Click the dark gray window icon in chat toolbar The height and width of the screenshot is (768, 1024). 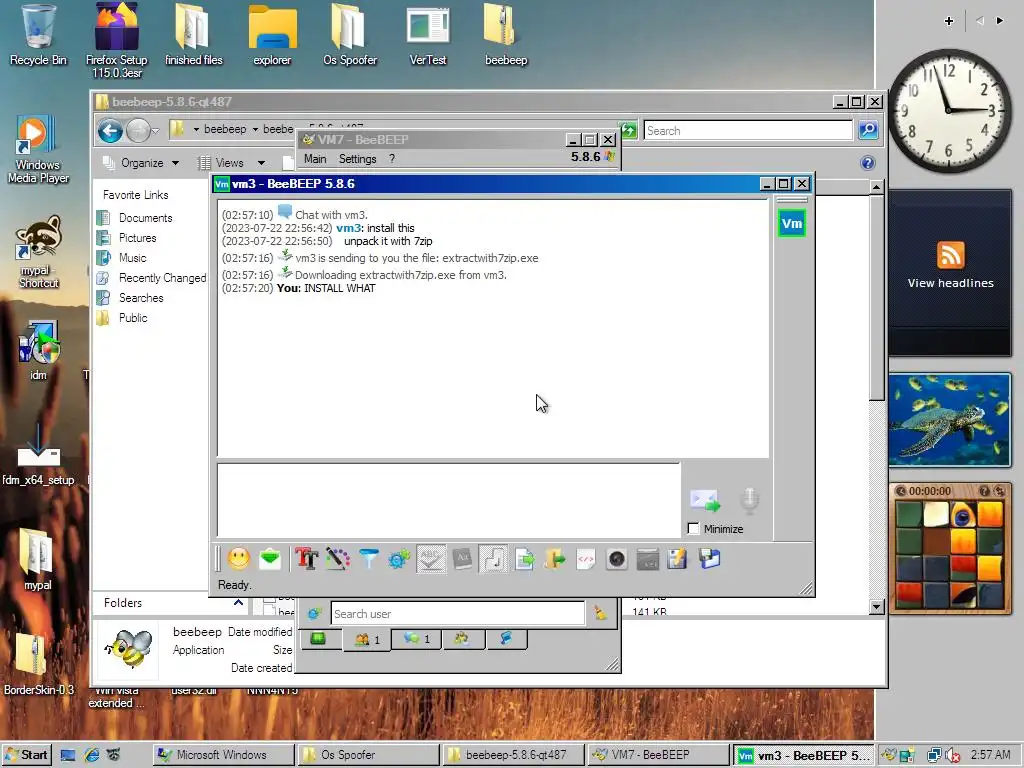647,559
